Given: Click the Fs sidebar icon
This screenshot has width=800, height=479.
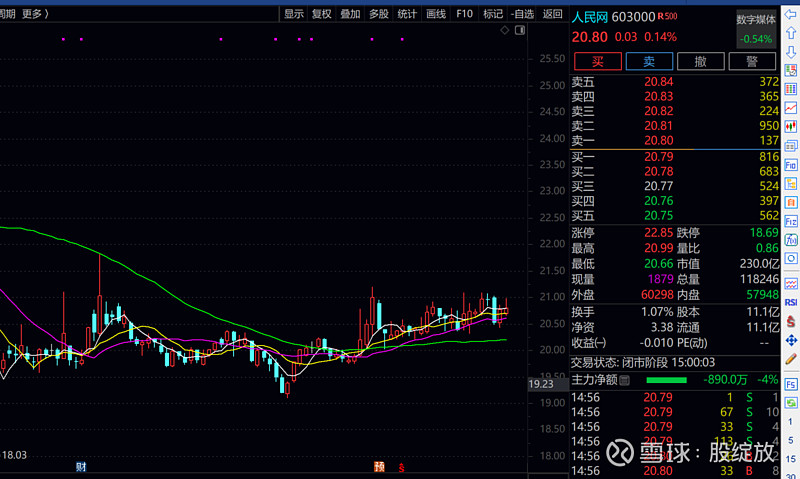Looking at the screenshot, I should point(790,384).
